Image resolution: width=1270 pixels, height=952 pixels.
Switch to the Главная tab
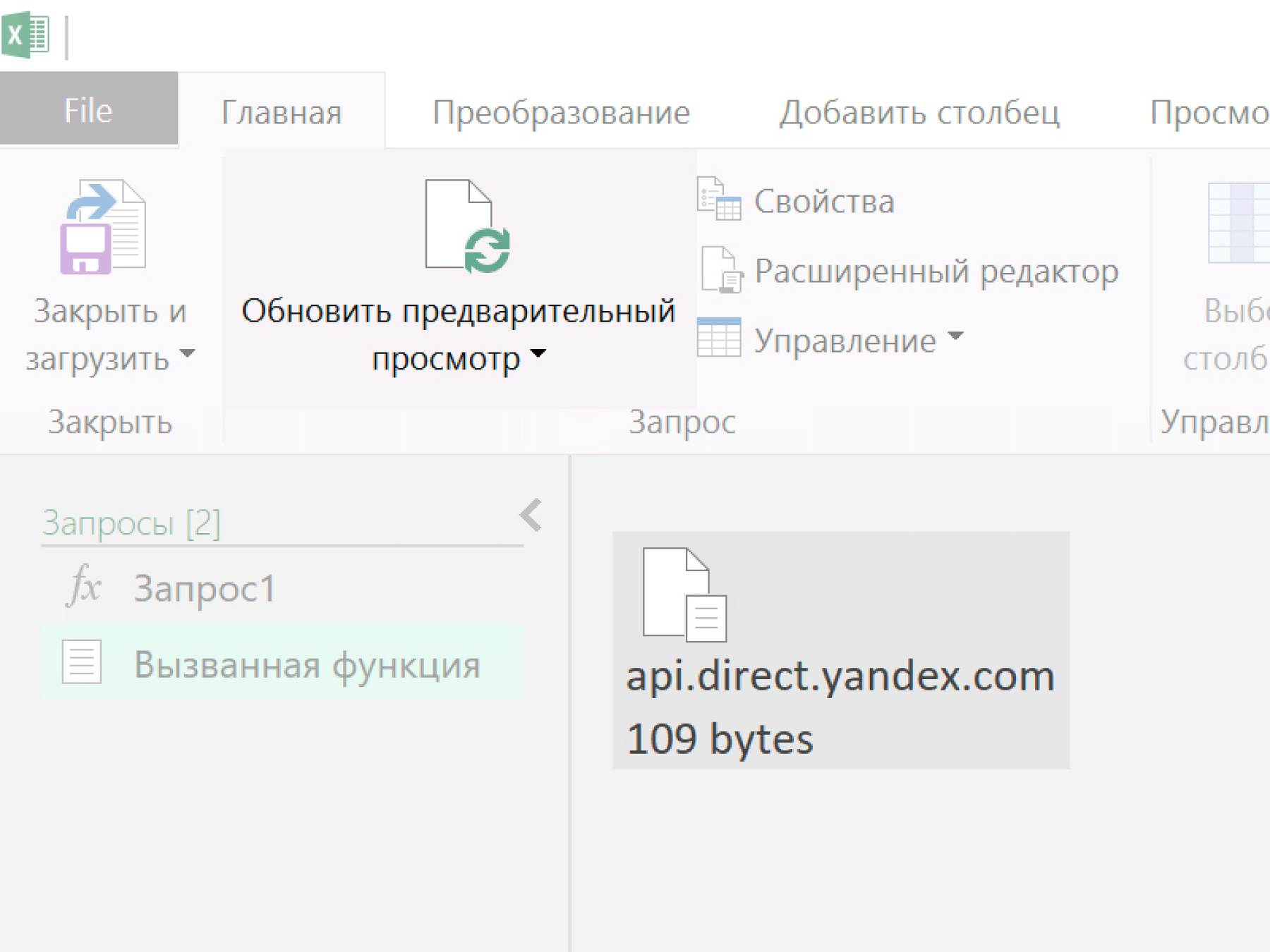(282, 112)
